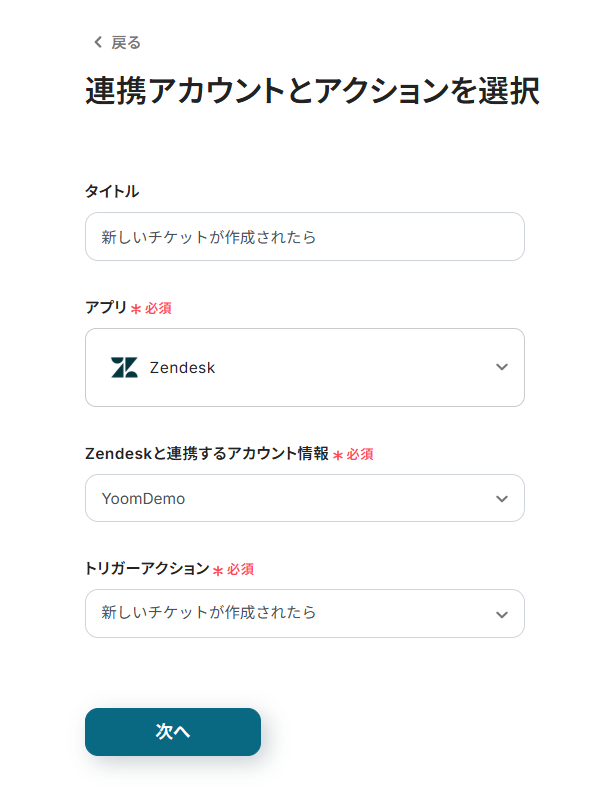
Task: Click the Zendesk logo icon
Action: [124, 367]
